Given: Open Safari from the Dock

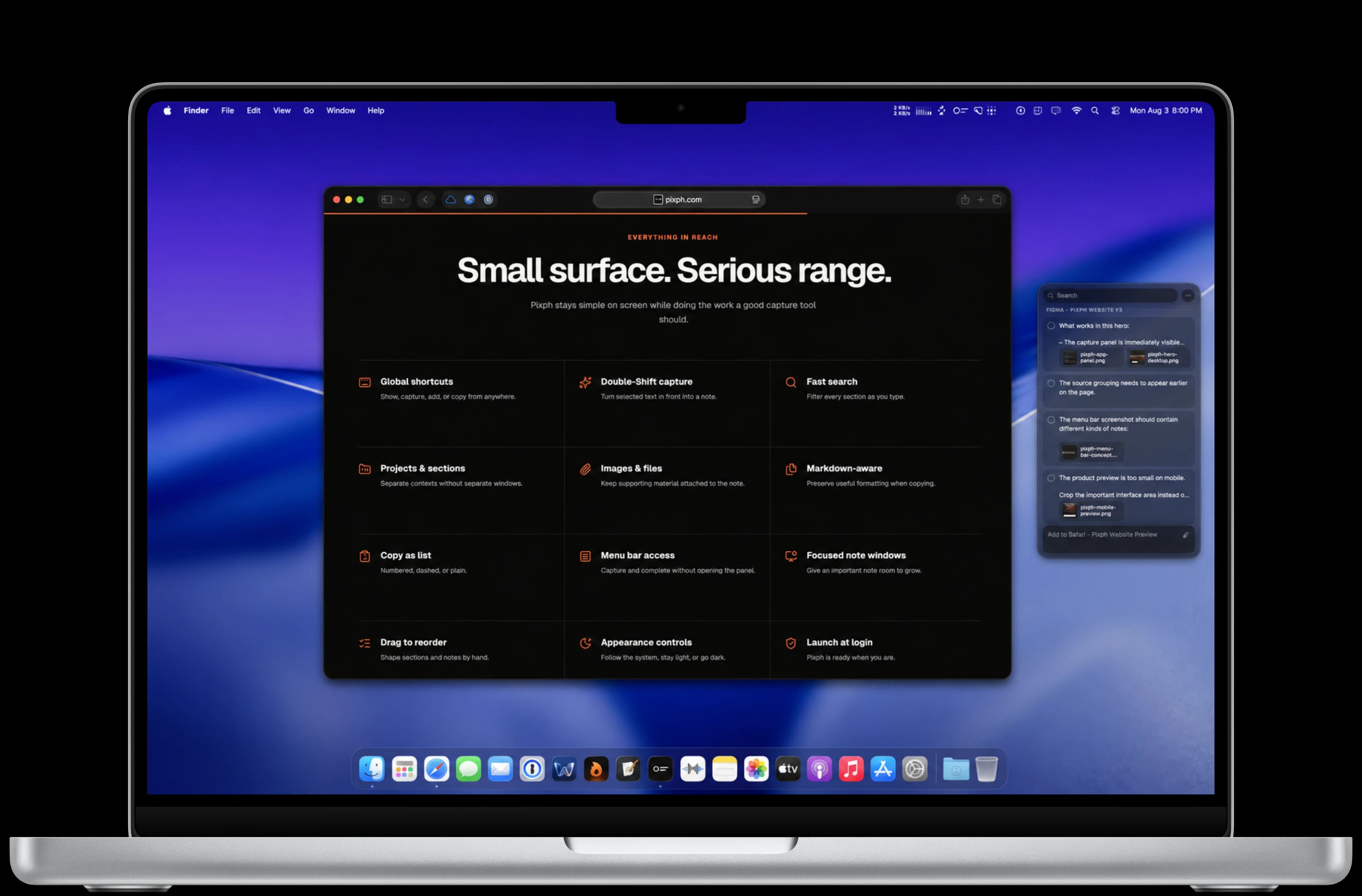Looking at the screenshot, I should [x=436, y=768].
